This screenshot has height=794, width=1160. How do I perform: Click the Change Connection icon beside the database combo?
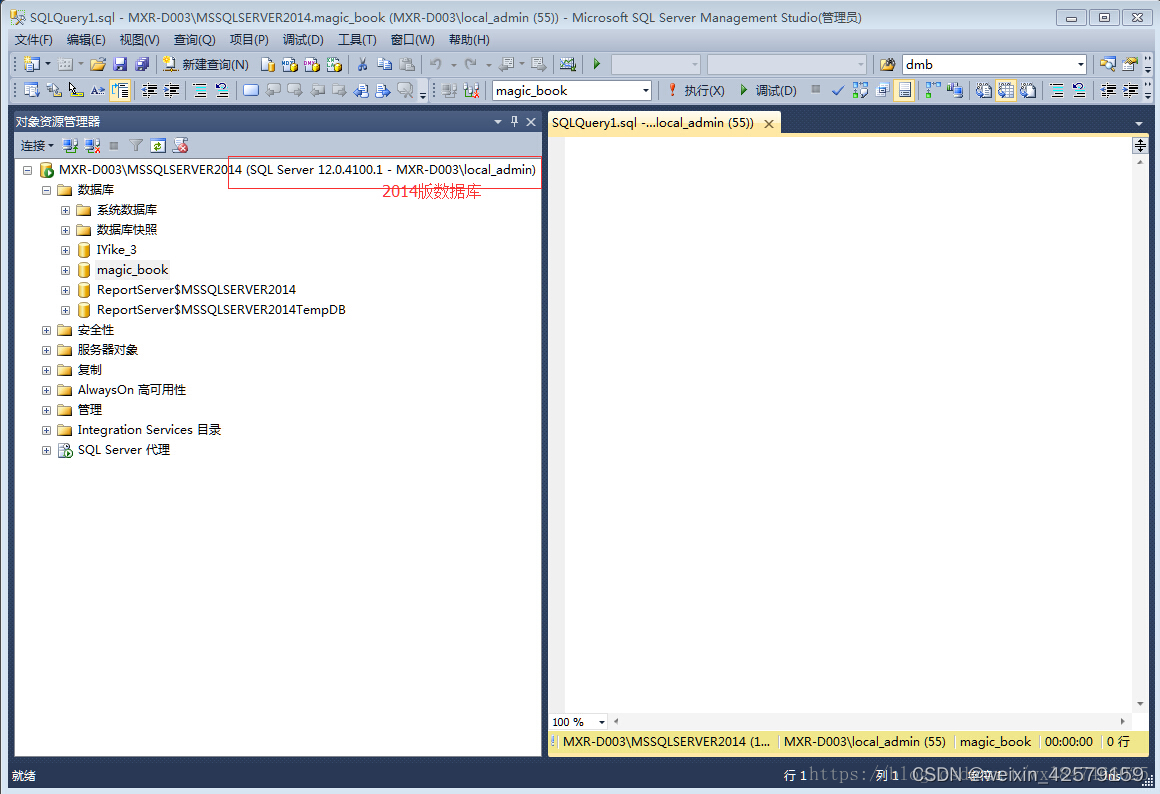click(x=471, y=90)
